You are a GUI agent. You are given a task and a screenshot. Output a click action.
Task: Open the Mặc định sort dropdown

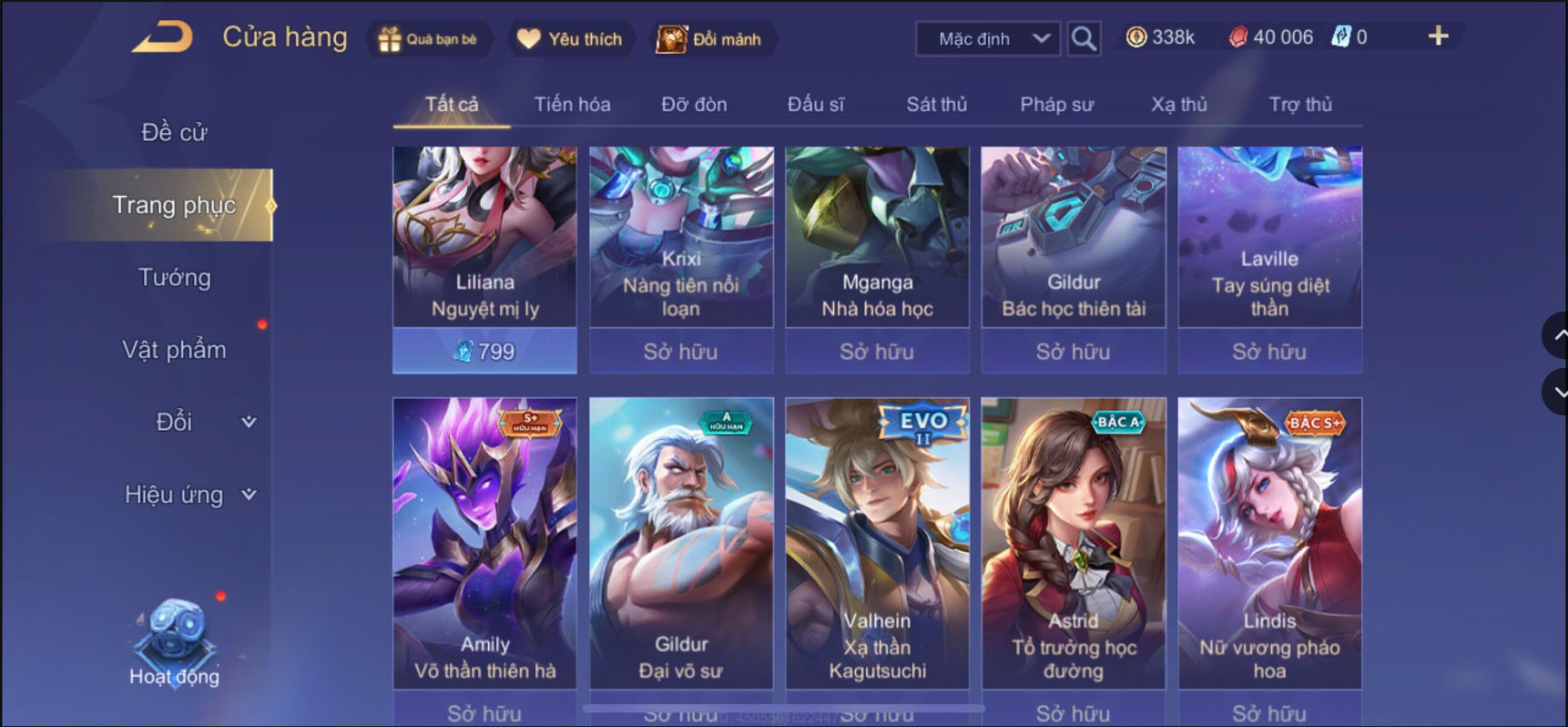988,38
